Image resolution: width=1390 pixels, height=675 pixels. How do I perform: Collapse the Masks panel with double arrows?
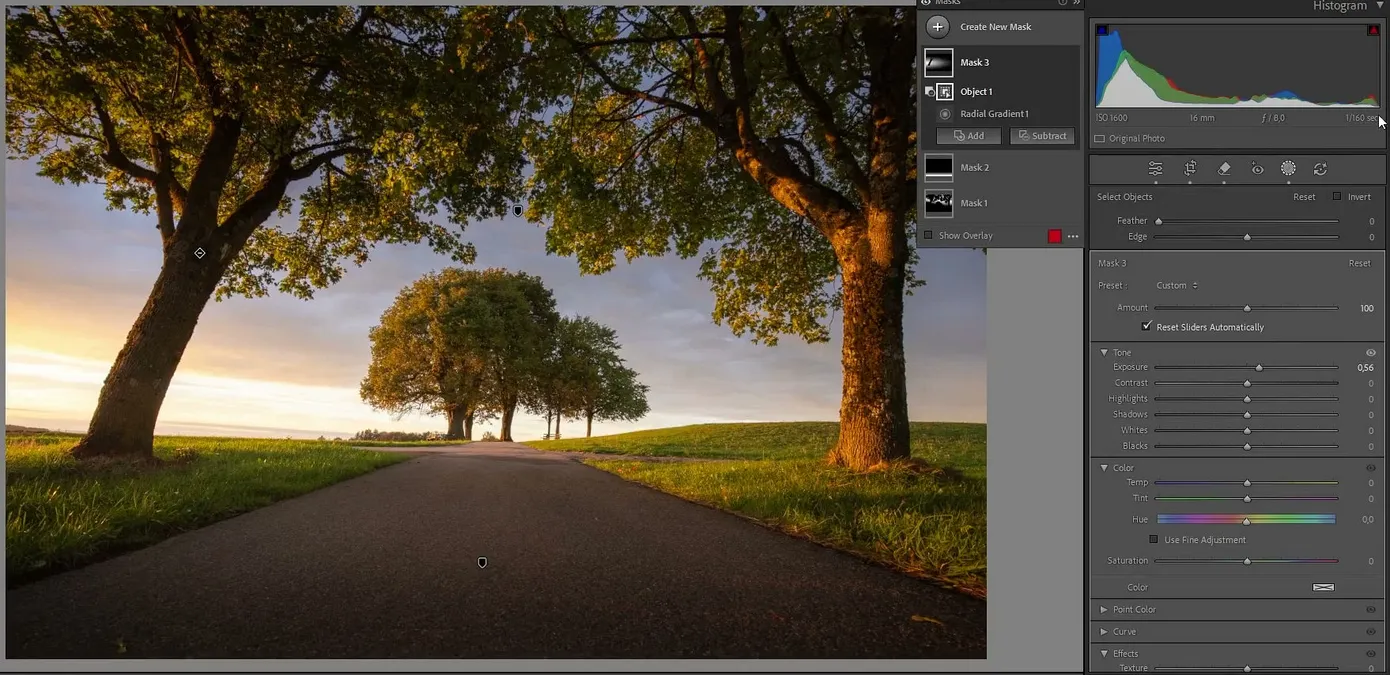click(x=1077, y=3)
